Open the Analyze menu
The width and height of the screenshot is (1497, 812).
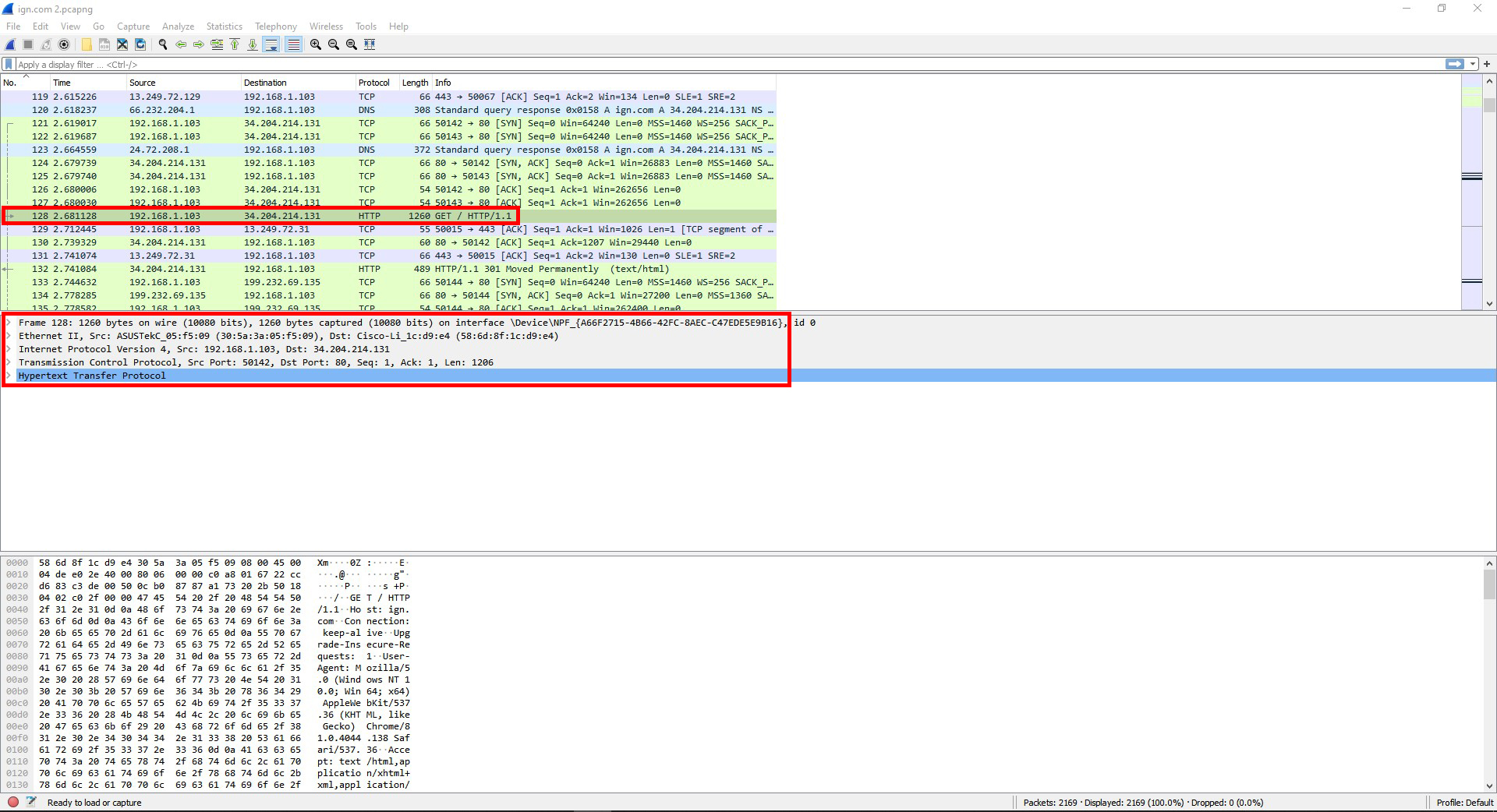pyautogui.click(x=178, y=26)
